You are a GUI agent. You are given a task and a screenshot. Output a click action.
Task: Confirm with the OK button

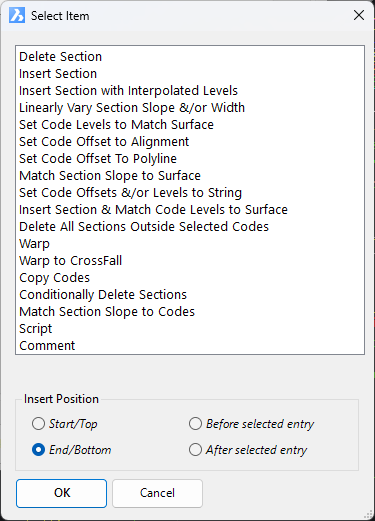click(62, 493)
